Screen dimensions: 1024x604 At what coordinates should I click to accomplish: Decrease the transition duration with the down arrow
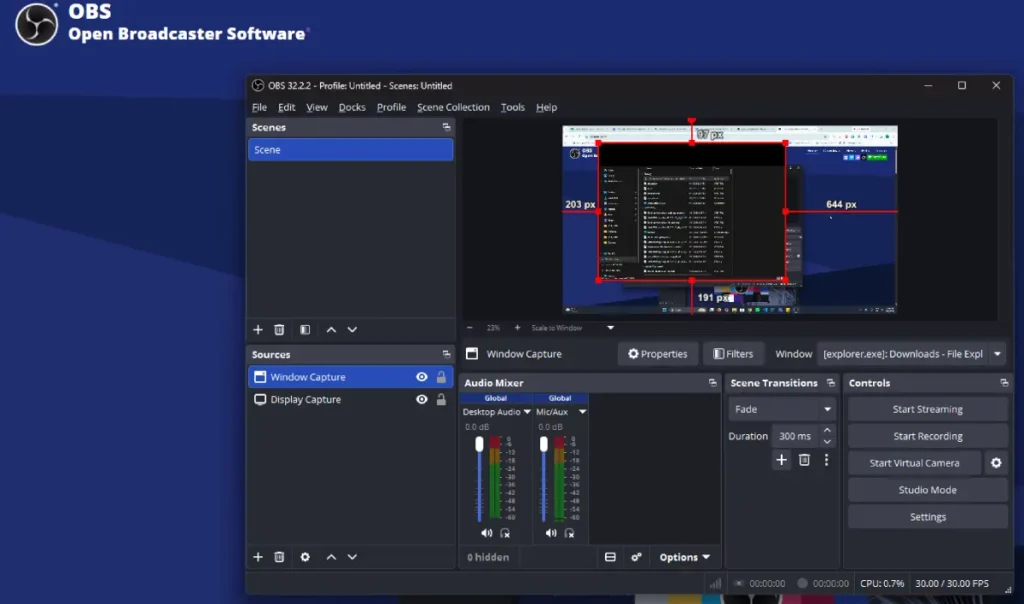point(827,442)
